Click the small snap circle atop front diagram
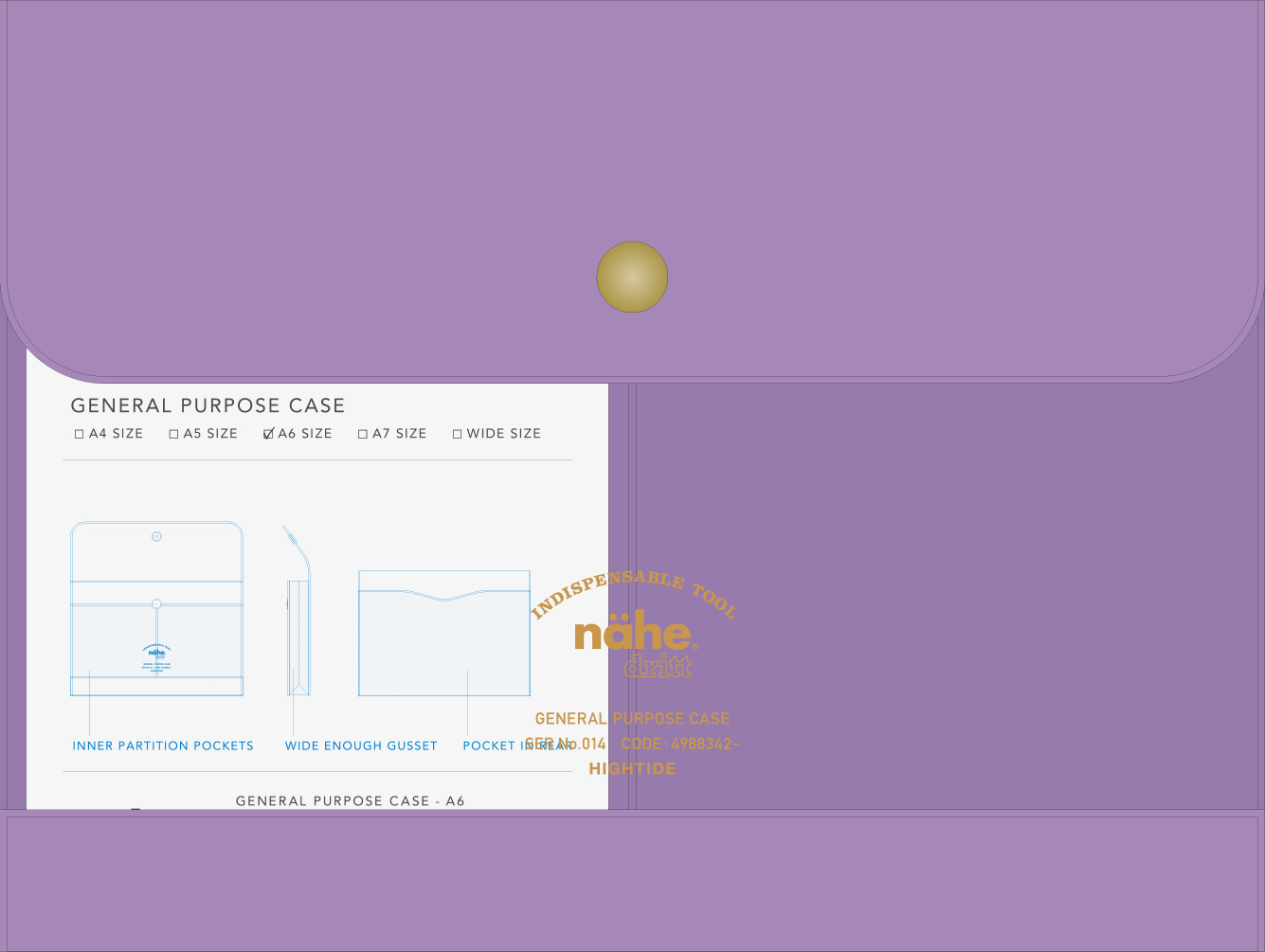This screenshot has height=952, width=1265. click(156, 536)
